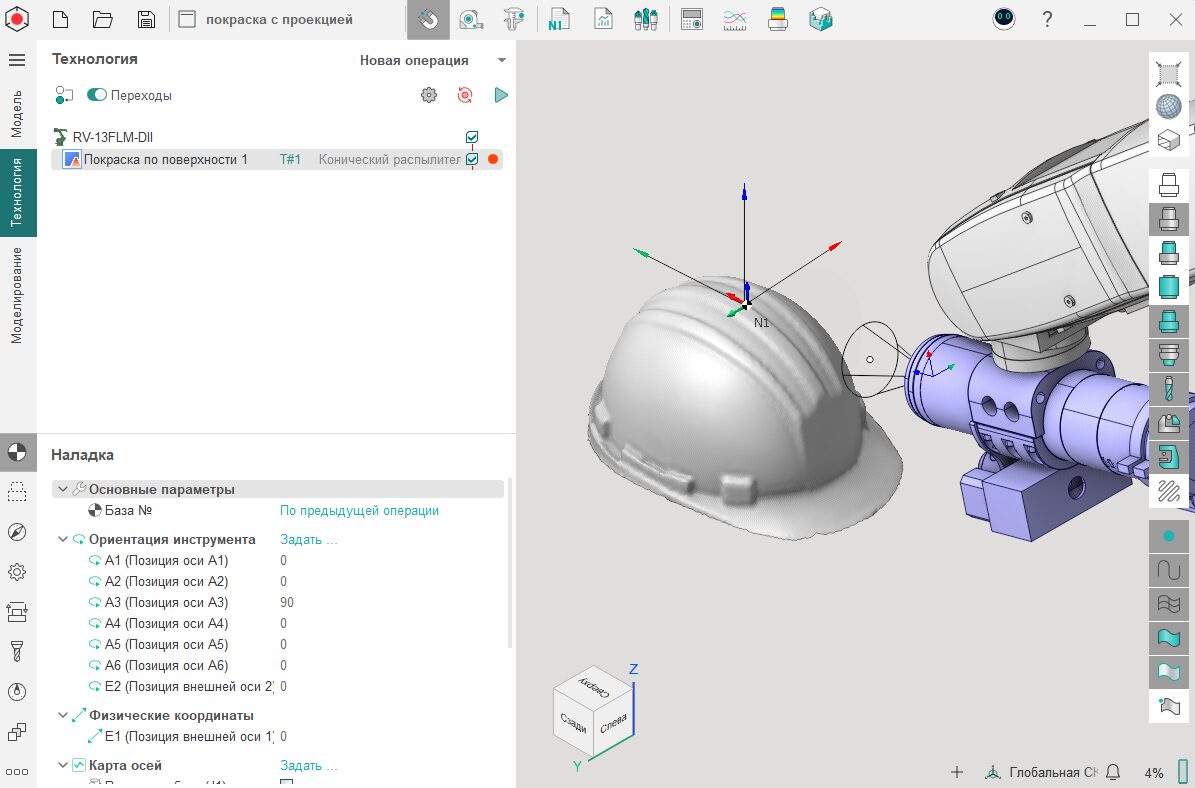The image size is (1195, 788).
Task: Click Задать link next to Ориентация инструмента
Action: 308,539
